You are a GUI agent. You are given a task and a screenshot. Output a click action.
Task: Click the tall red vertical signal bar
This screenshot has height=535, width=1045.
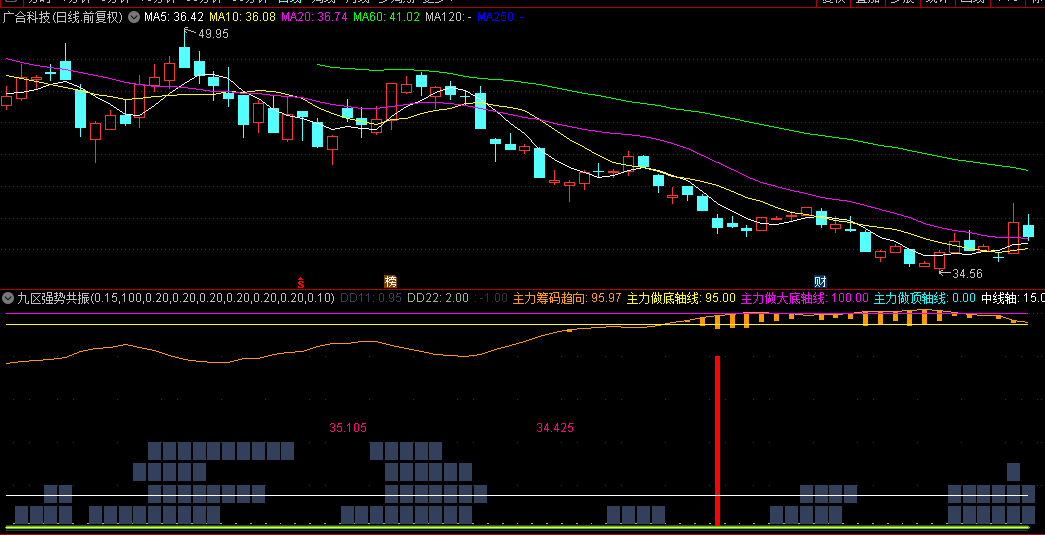tap(717, 440)
